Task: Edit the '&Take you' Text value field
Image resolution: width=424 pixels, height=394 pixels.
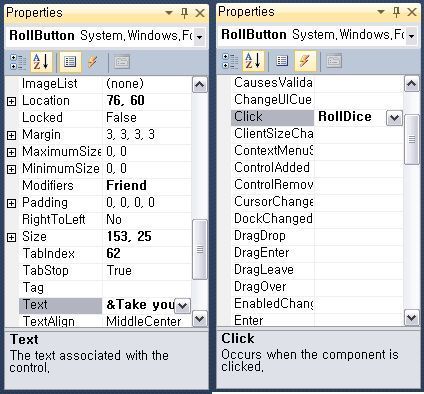Action: tap(139, 305)
